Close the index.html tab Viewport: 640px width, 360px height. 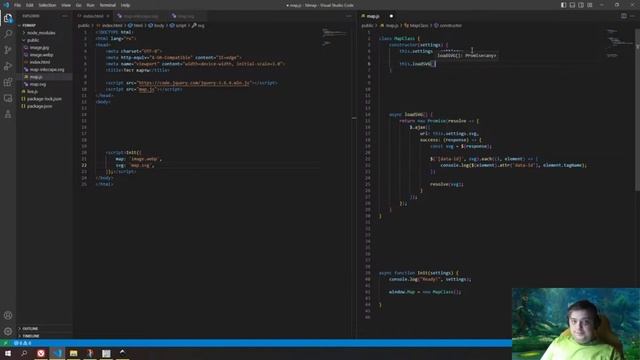(108, 16)
